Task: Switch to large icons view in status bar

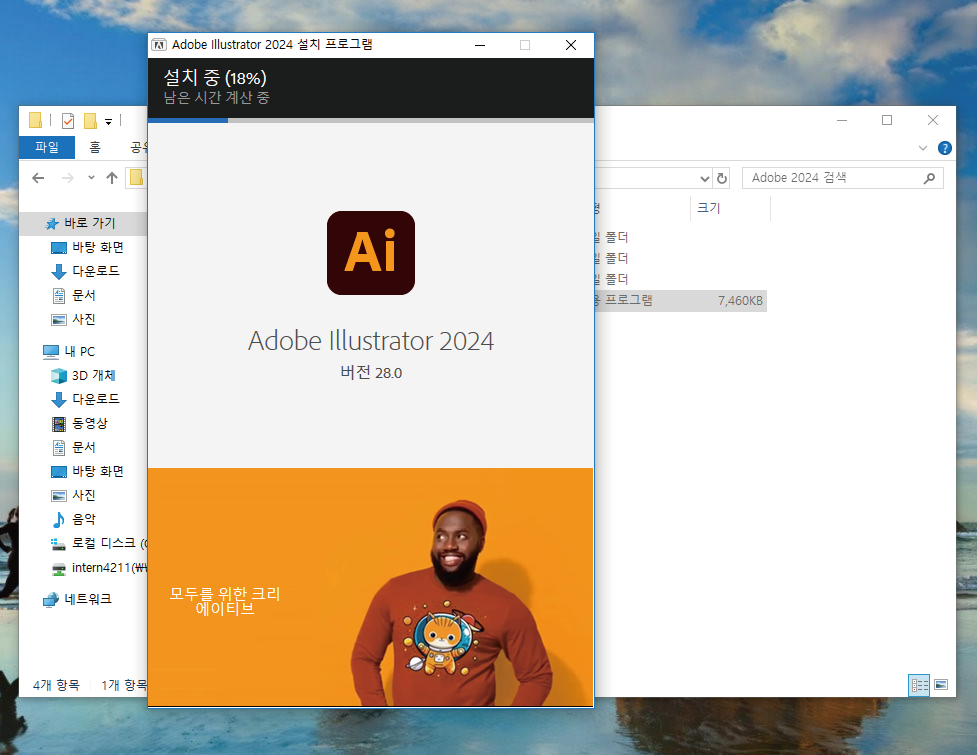Action: click(x=941, y=685)
